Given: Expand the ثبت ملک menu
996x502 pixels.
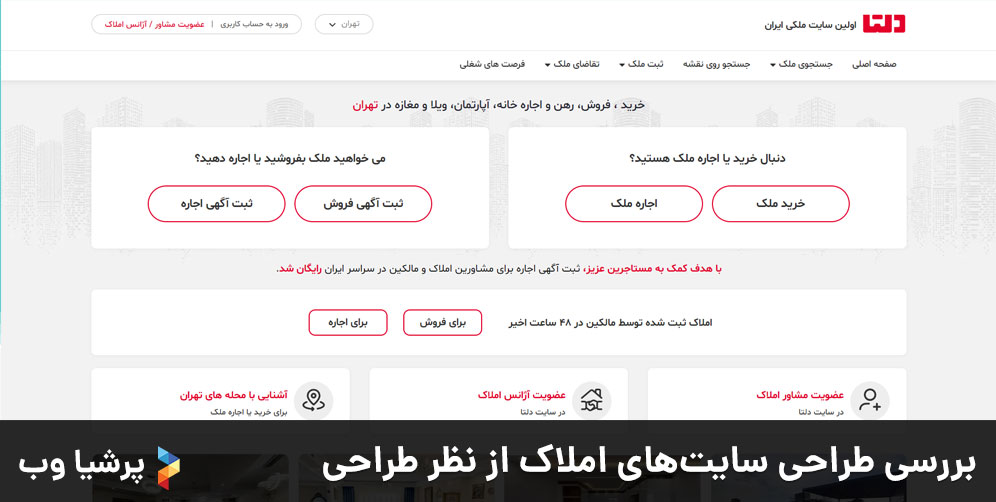Looking at the screenshot, I should click(x=641, y=64).
